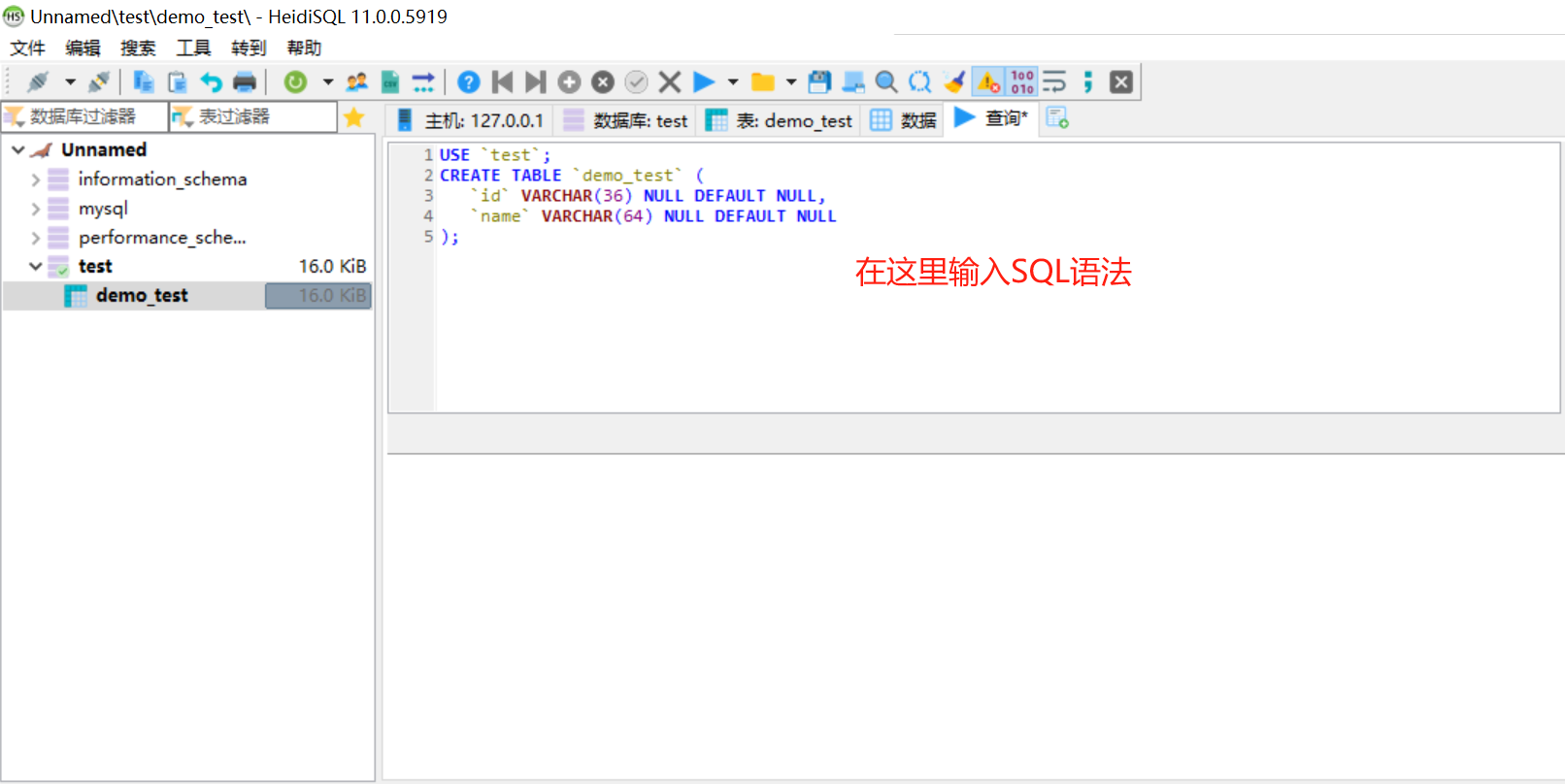The width and height of the screenshot is (1565, 784).
Task: Click the close tab X toolbar icon
Action: click(x=1121, y=82)
